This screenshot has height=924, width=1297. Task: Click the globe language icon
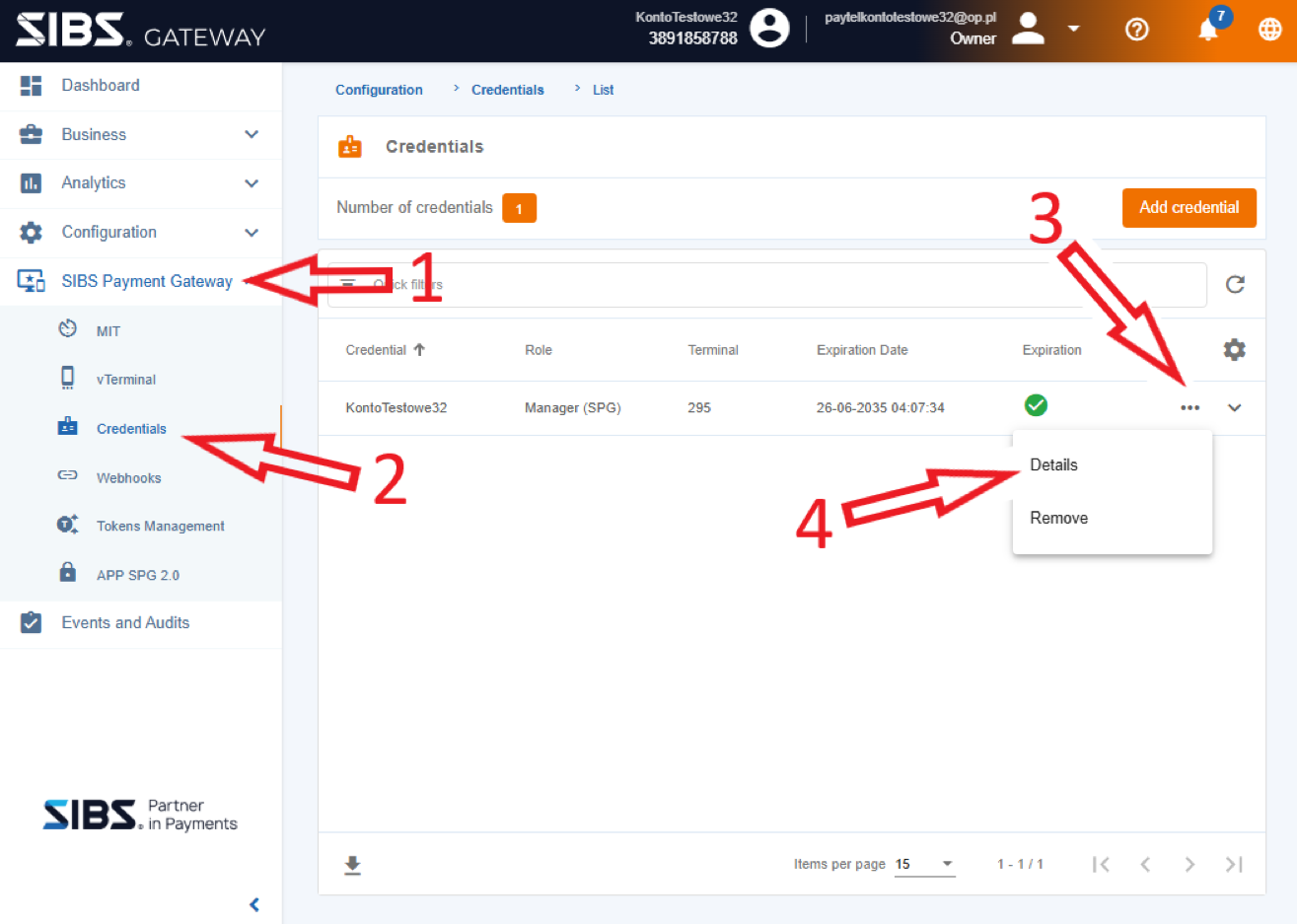pyautogui.click(x=1270, y=30)
